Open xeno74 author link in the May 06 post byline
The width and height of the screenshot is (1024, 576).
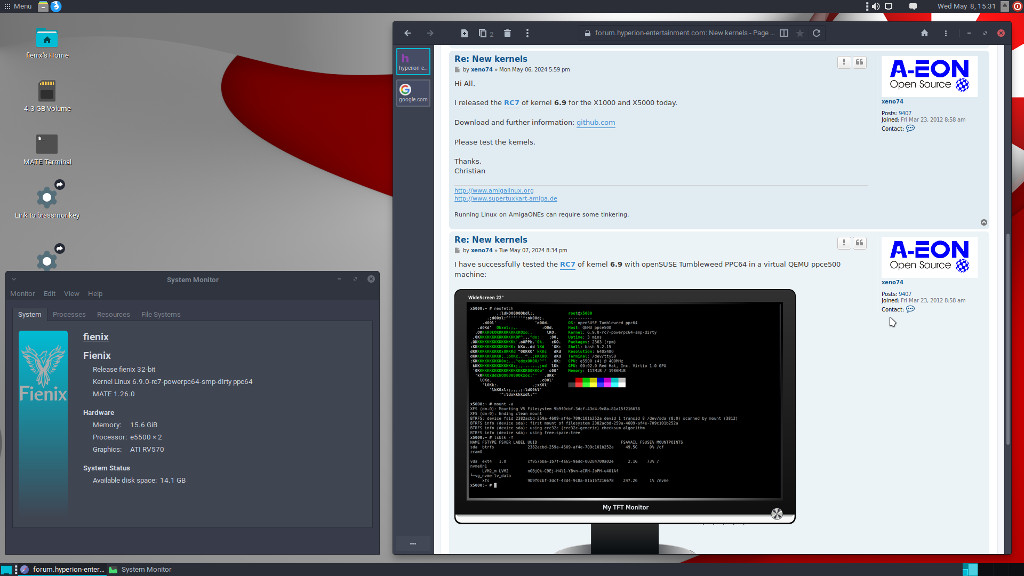(x=481, y=69)
